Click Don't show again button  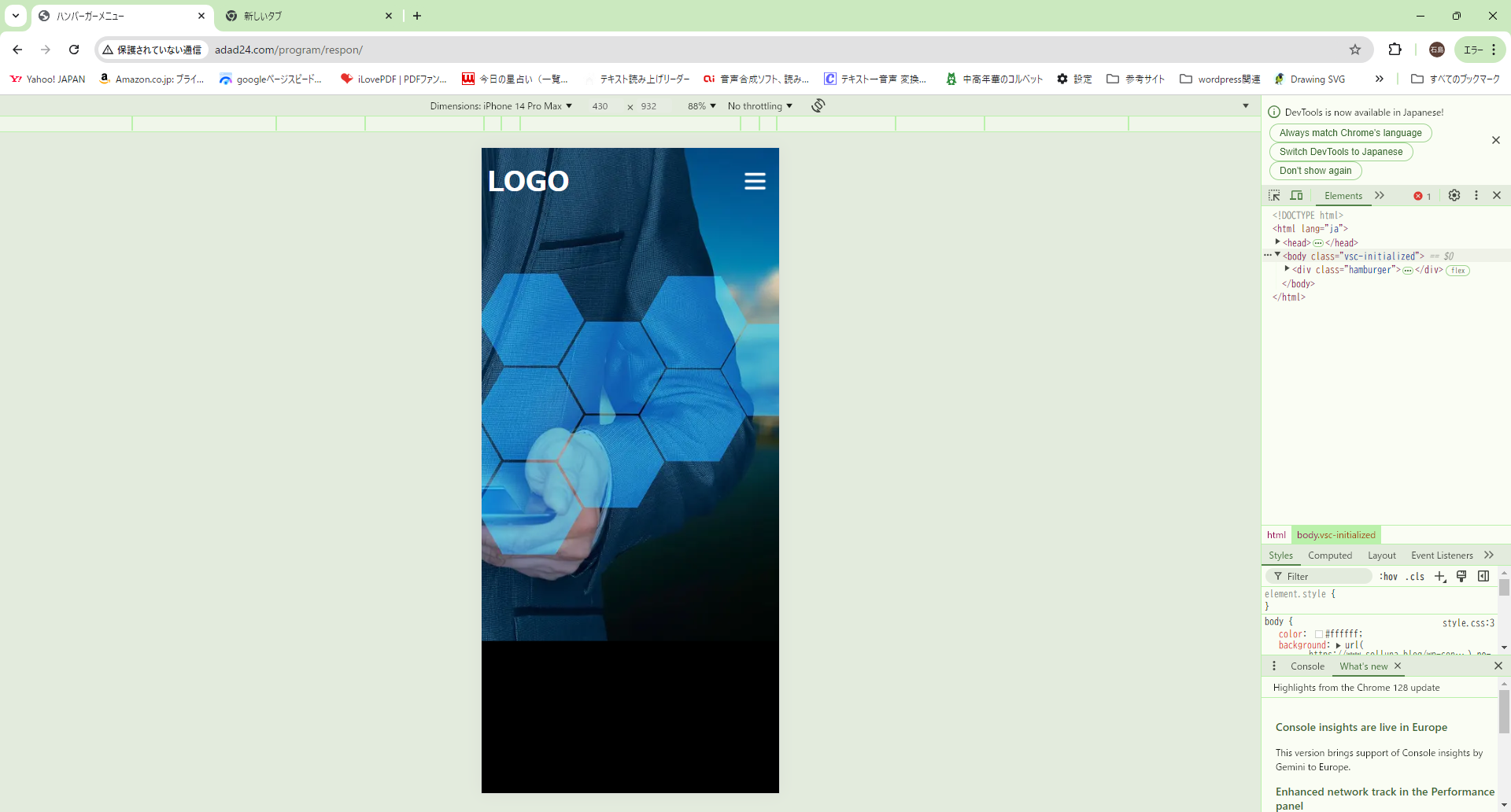(1315, 171)
